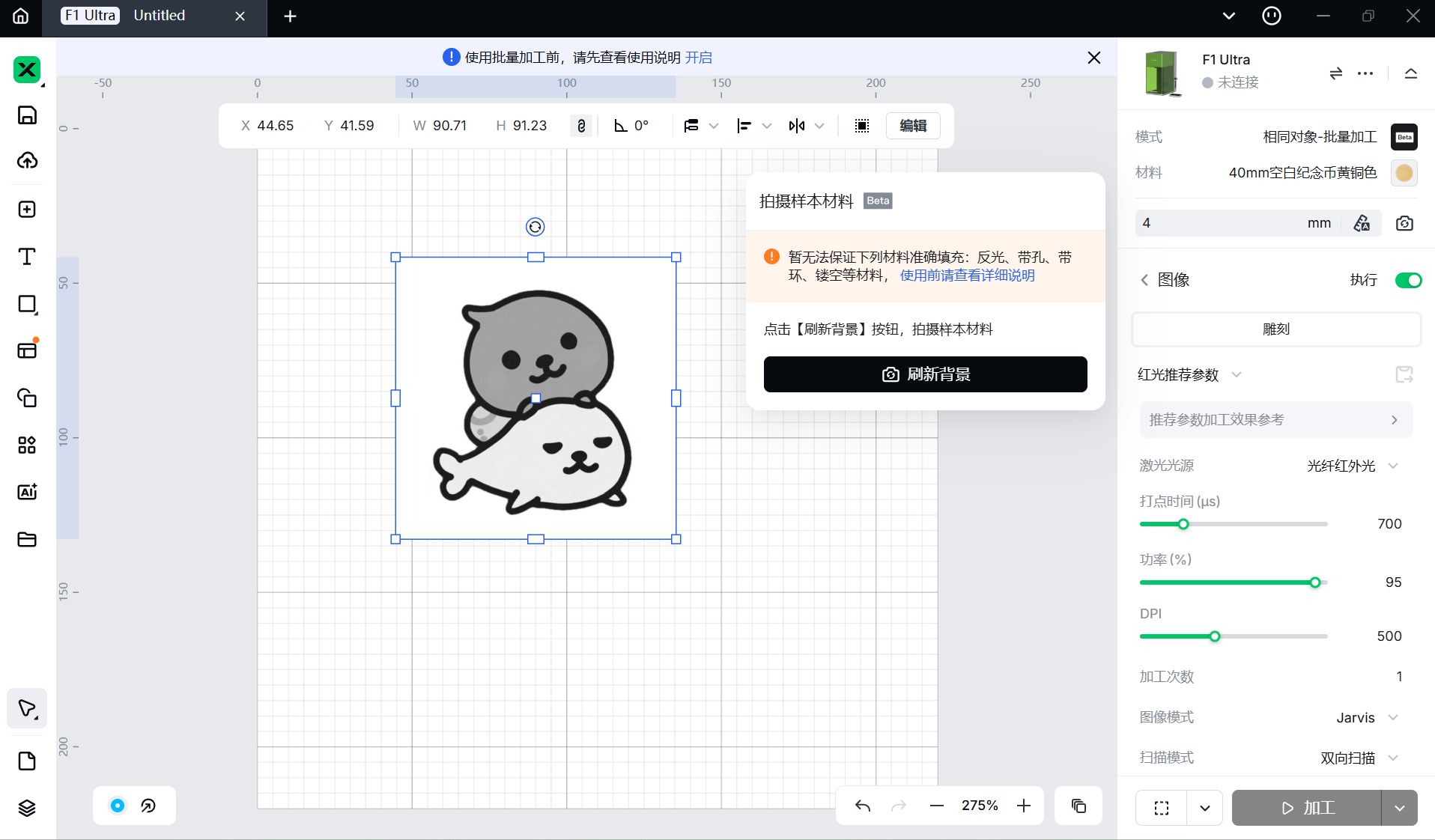Open the 使用前请查看详细说明 link
The image size is (1435, 840).
click(x=967, y=276)
